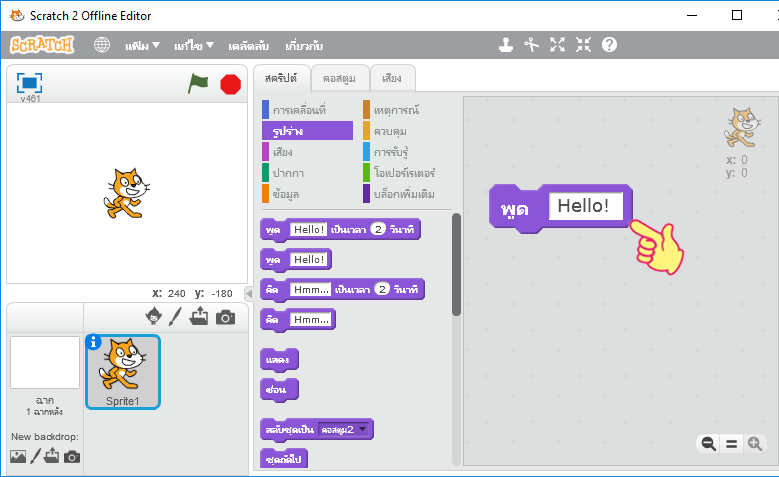Open the แฟ้ม (File) menu

pyautogui.click(x=142, y=46)
